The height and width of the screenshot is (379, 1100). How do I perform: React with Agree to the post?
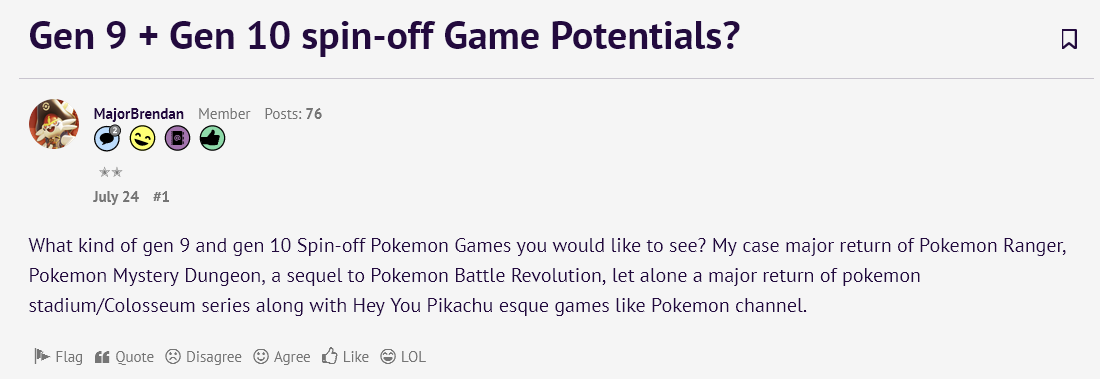(282, 357)
